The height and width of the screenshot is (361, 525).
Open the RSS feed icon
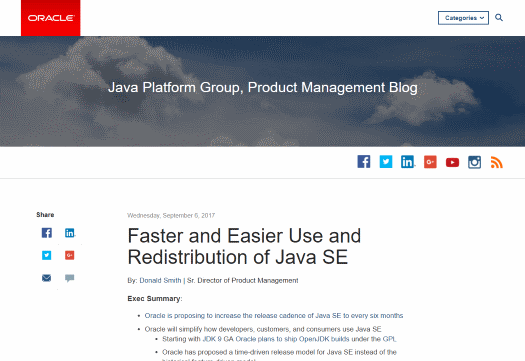point(497,162)
